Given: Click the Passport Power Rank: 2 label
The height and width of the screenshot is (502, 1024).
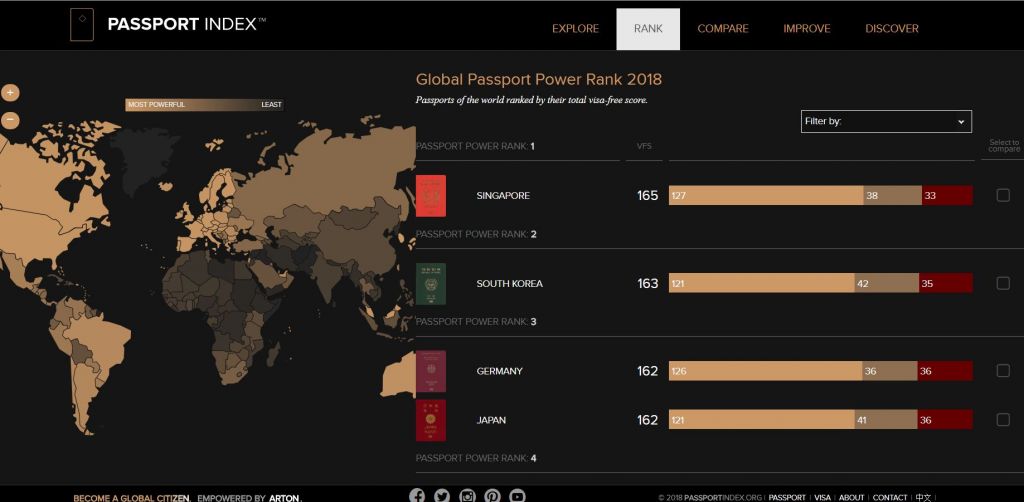Looking at the screenshot, I should [x=476, y=234].
